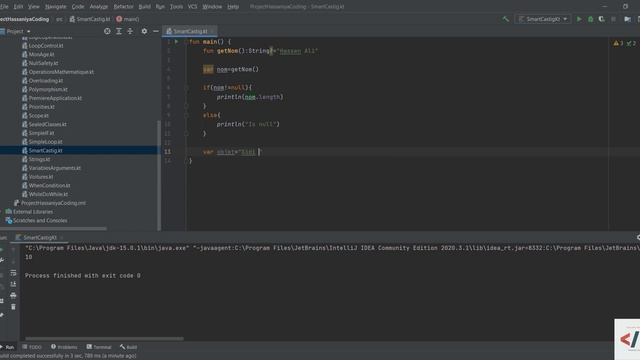
Task: Open the Build tool window button
Action: pyautogui.click(x=129, y=347)
